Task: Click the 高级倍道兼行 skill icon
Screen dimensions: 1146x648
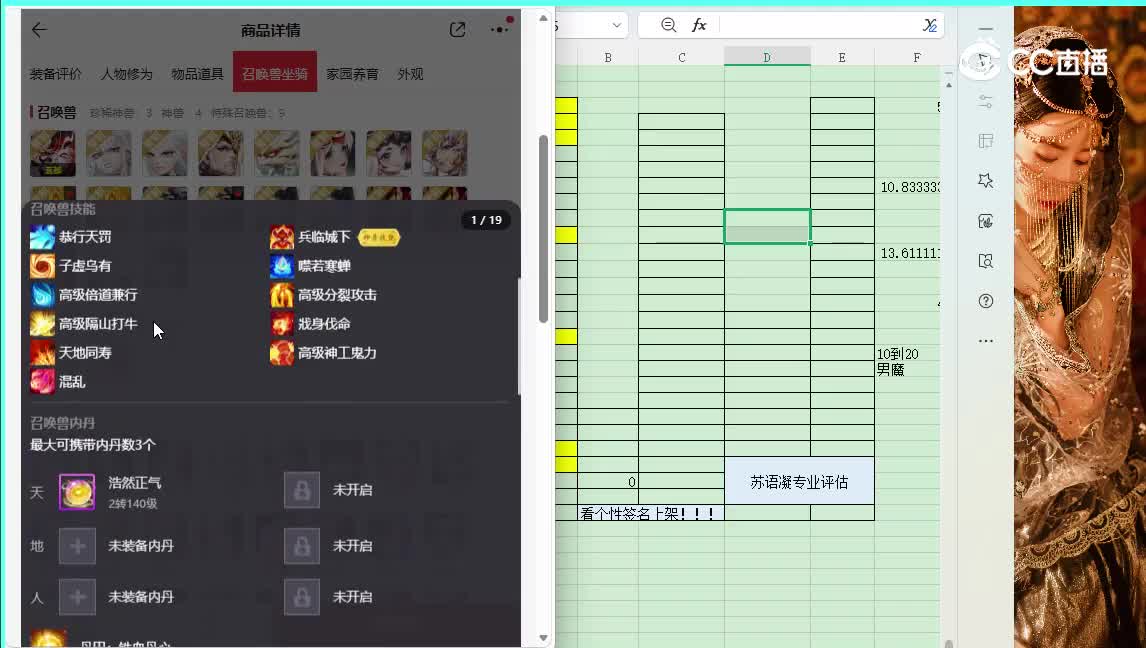Action: [42, 294]
